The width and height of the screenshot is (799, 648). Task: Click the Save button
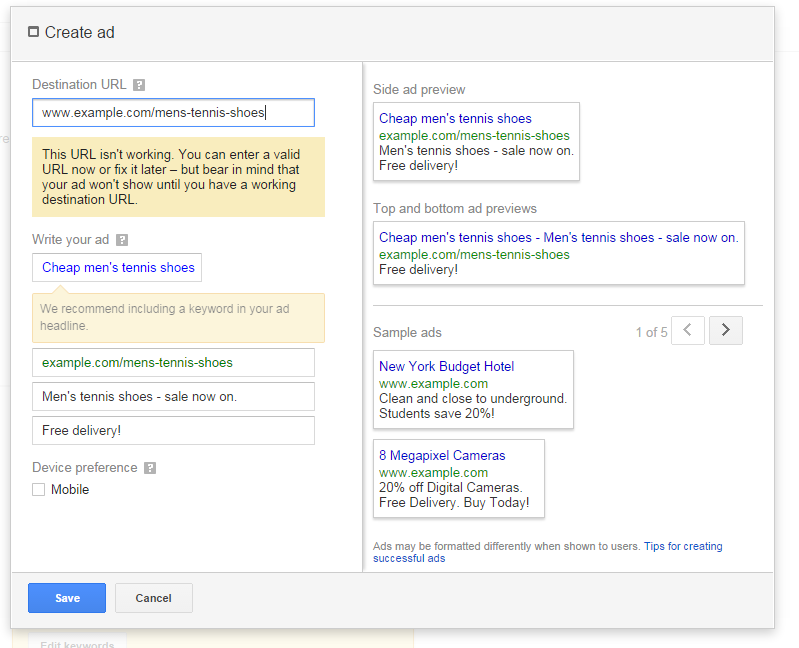[x=67, y=598]
